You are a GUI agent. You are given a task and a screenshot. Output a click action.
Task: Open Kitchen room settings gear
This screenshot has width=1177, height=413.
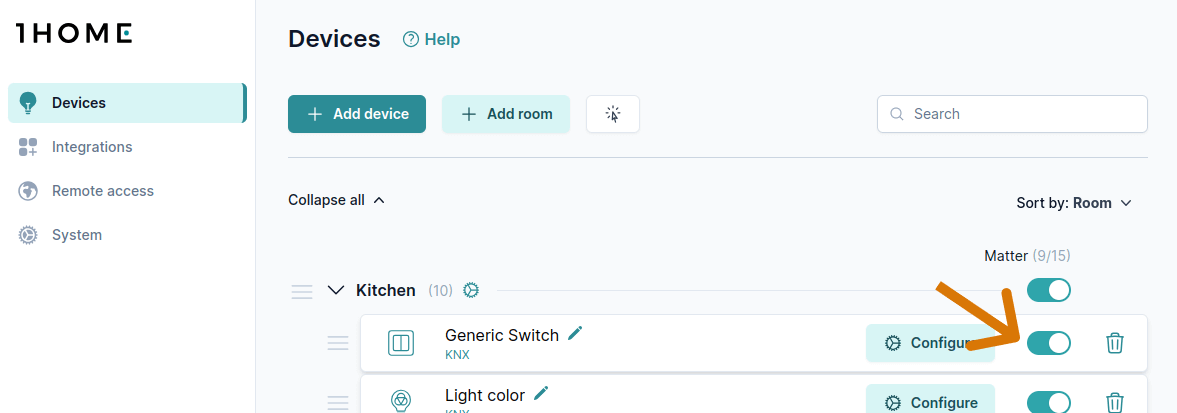point(471,290)
